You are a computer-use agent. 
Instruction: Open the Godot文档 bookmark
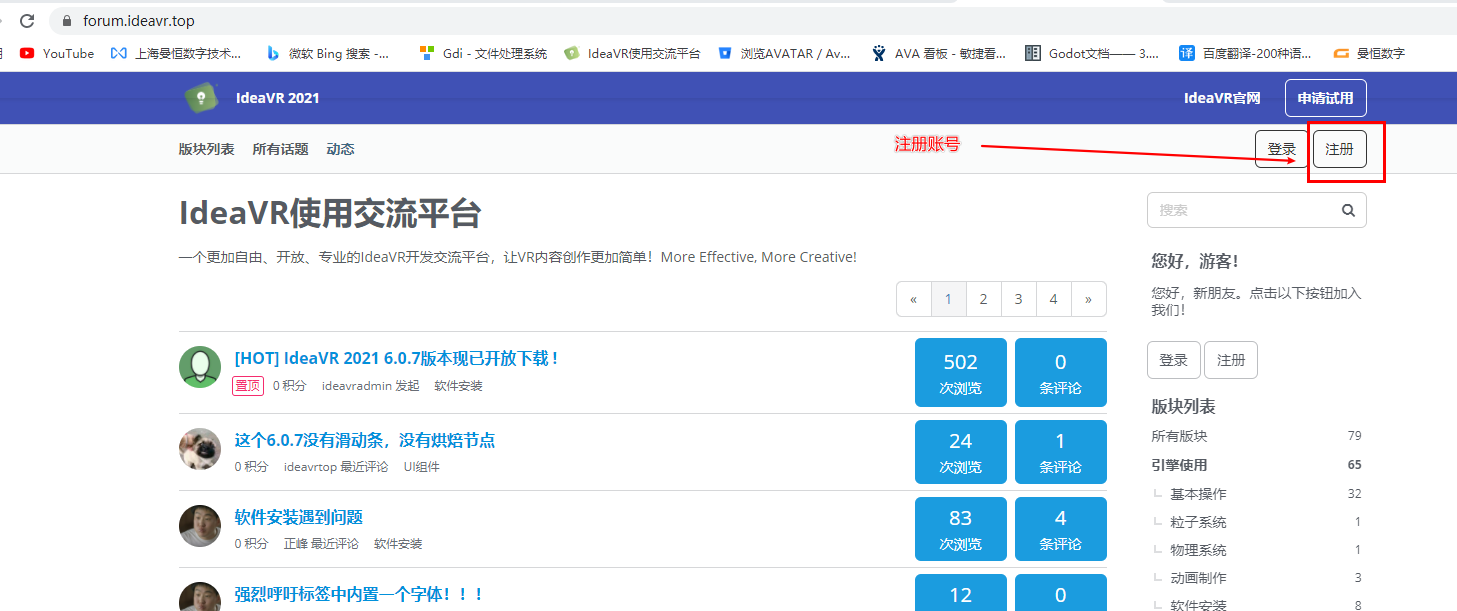click(x=1092, y=53)
